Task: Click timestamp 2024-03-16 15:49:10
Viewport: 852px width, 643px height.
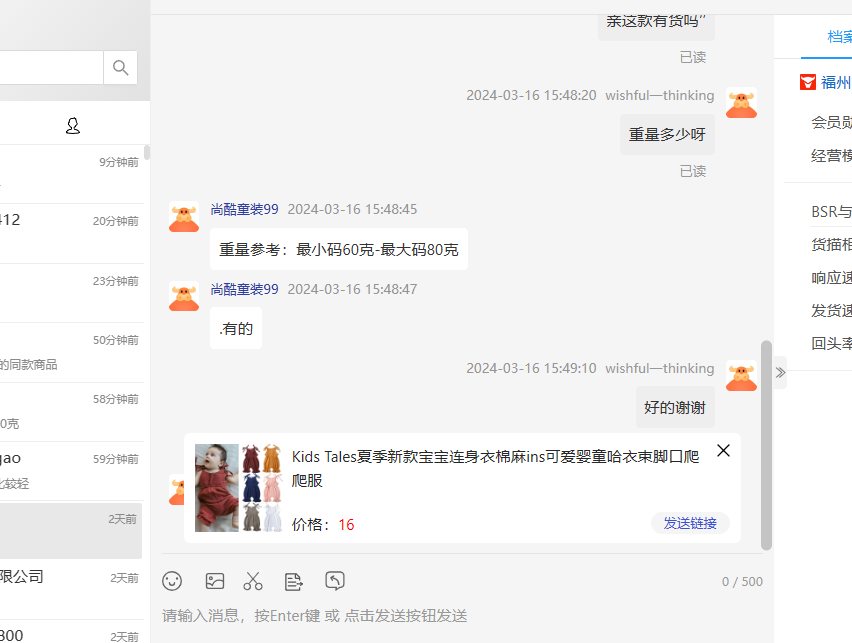Action: (x=531, y=368)
